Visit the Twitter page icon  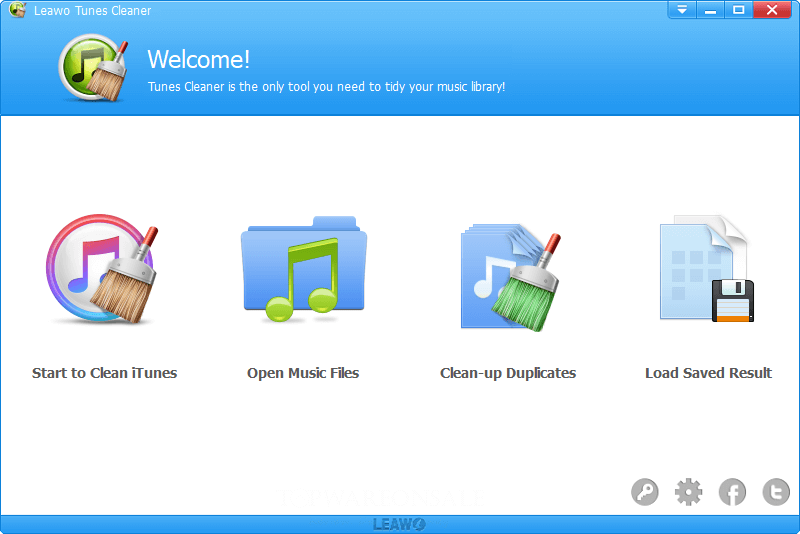click(776, 492)
